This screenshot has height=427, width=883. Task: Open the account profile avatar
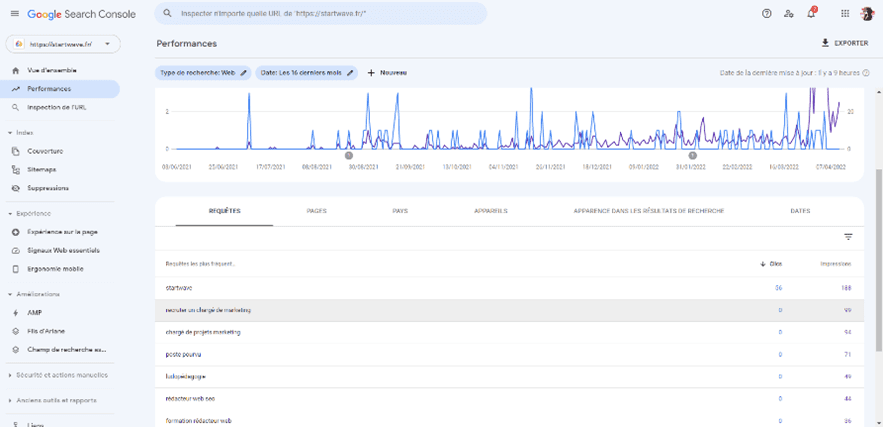(867, 14)
